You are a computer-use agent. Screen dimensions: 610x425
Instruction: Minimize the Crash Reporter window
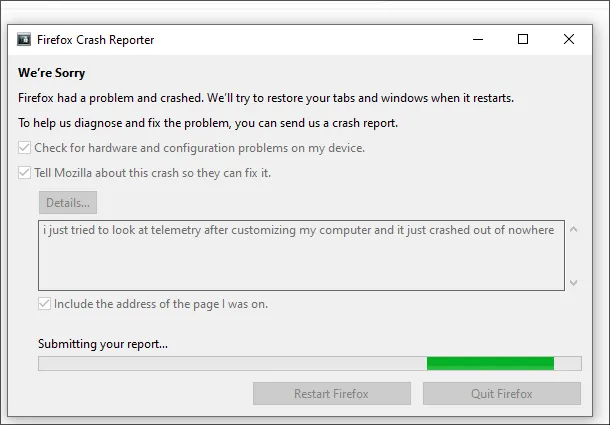pos(478,39)
